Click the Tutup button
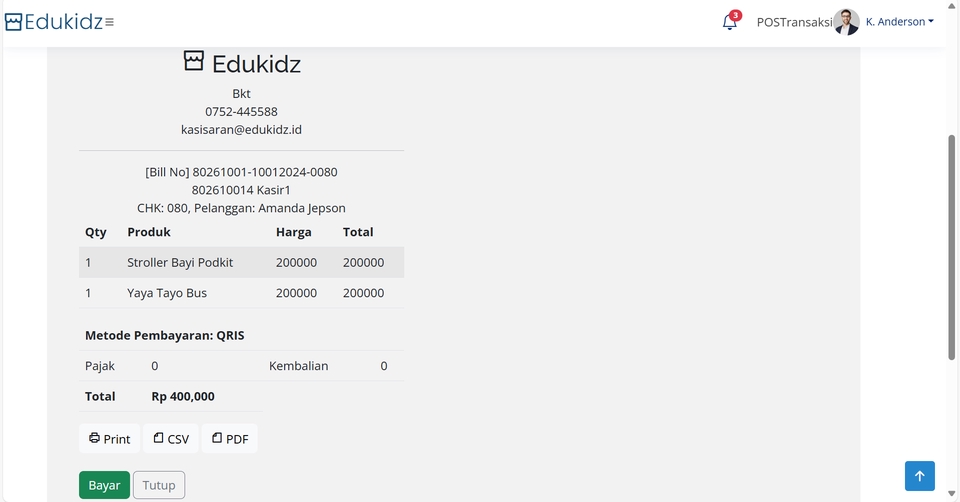The image size is (960, 502). pyautogui.click(x=159, y=485)
